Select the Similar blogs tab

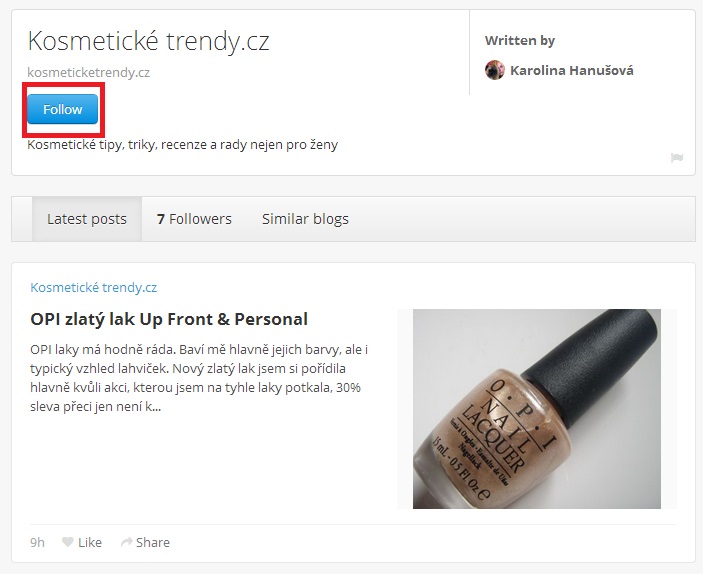305,219
